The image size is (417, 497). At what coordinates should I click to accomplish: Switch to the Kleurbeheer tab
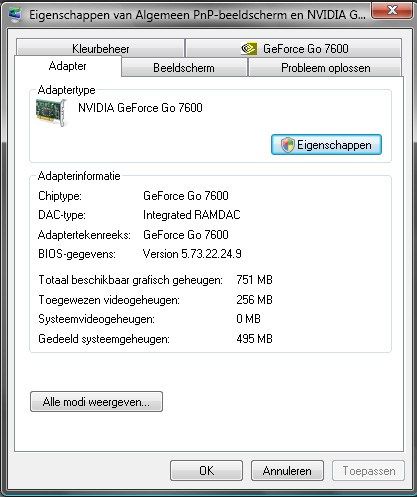click(100, 49)
